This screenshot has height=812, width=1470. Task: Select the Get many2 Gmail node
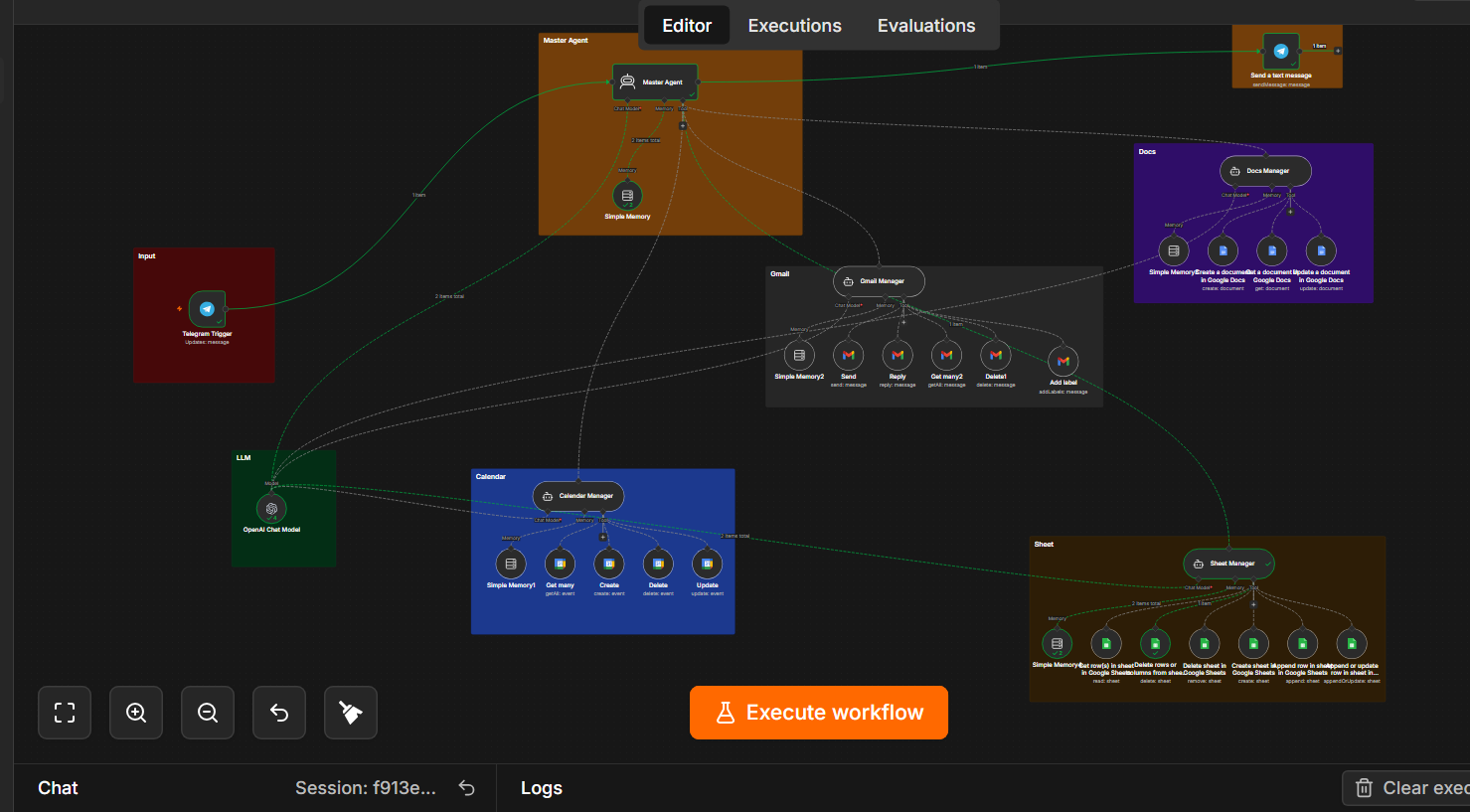click(946, 355)
